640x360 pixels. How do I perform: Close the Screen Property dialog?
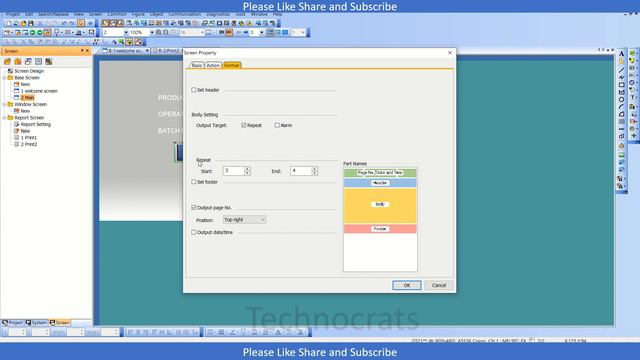[x=450, y=53]
